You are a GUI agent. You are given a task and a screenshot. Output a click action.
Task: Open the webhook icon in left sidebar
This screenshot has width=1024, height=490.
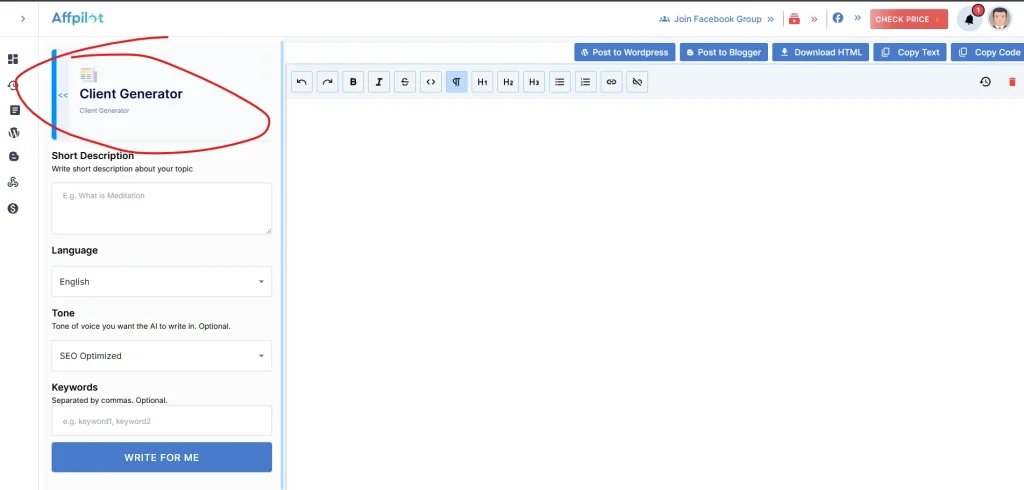pos(13,182)
